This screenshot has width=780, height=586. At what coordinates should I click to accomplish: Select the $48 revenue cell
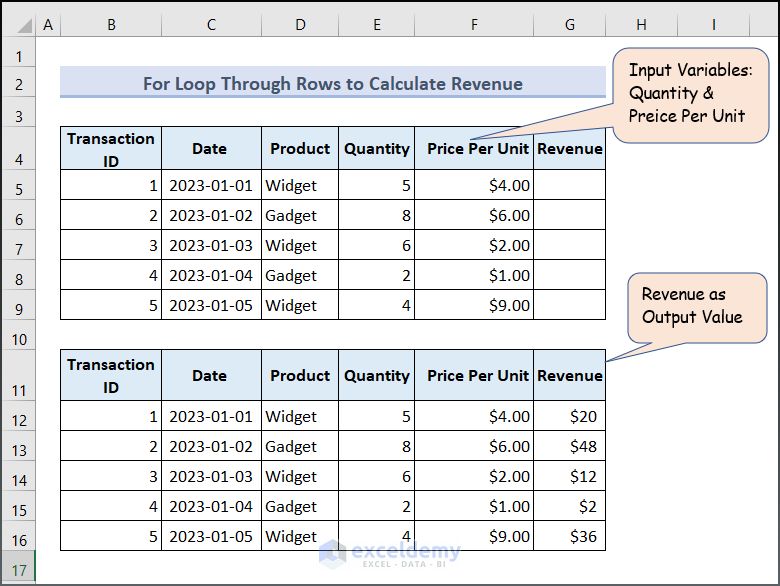(569, 446)
